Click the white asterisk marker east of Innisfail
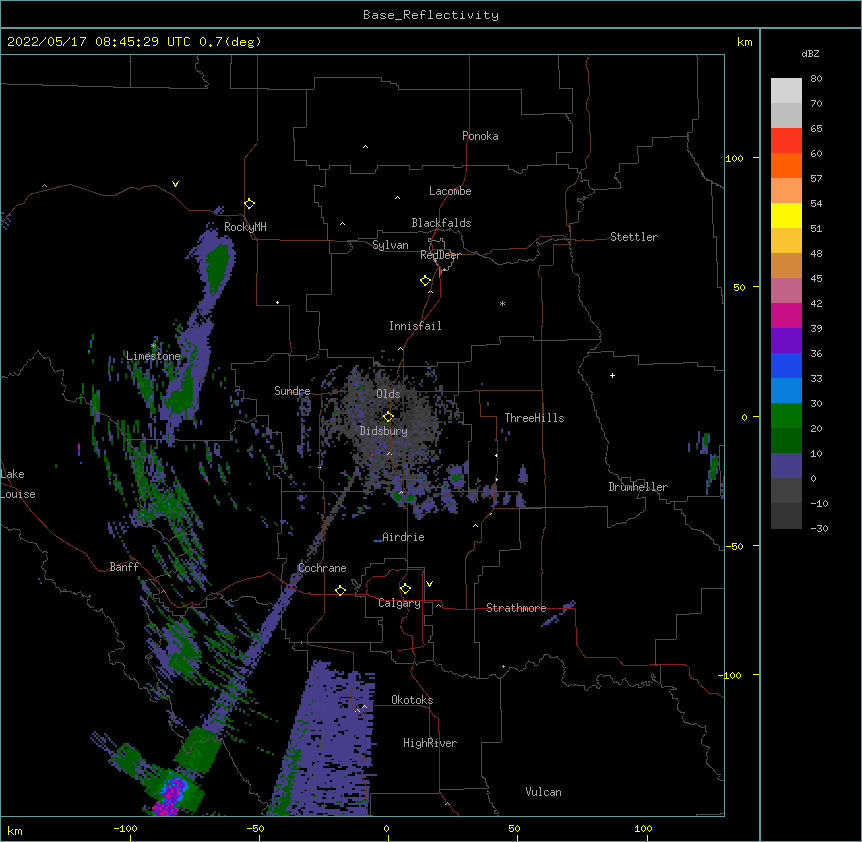 coord(502,303)
